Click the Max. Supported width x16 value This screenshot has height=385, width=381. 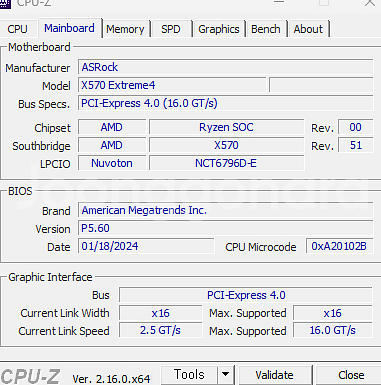point(333,313)
